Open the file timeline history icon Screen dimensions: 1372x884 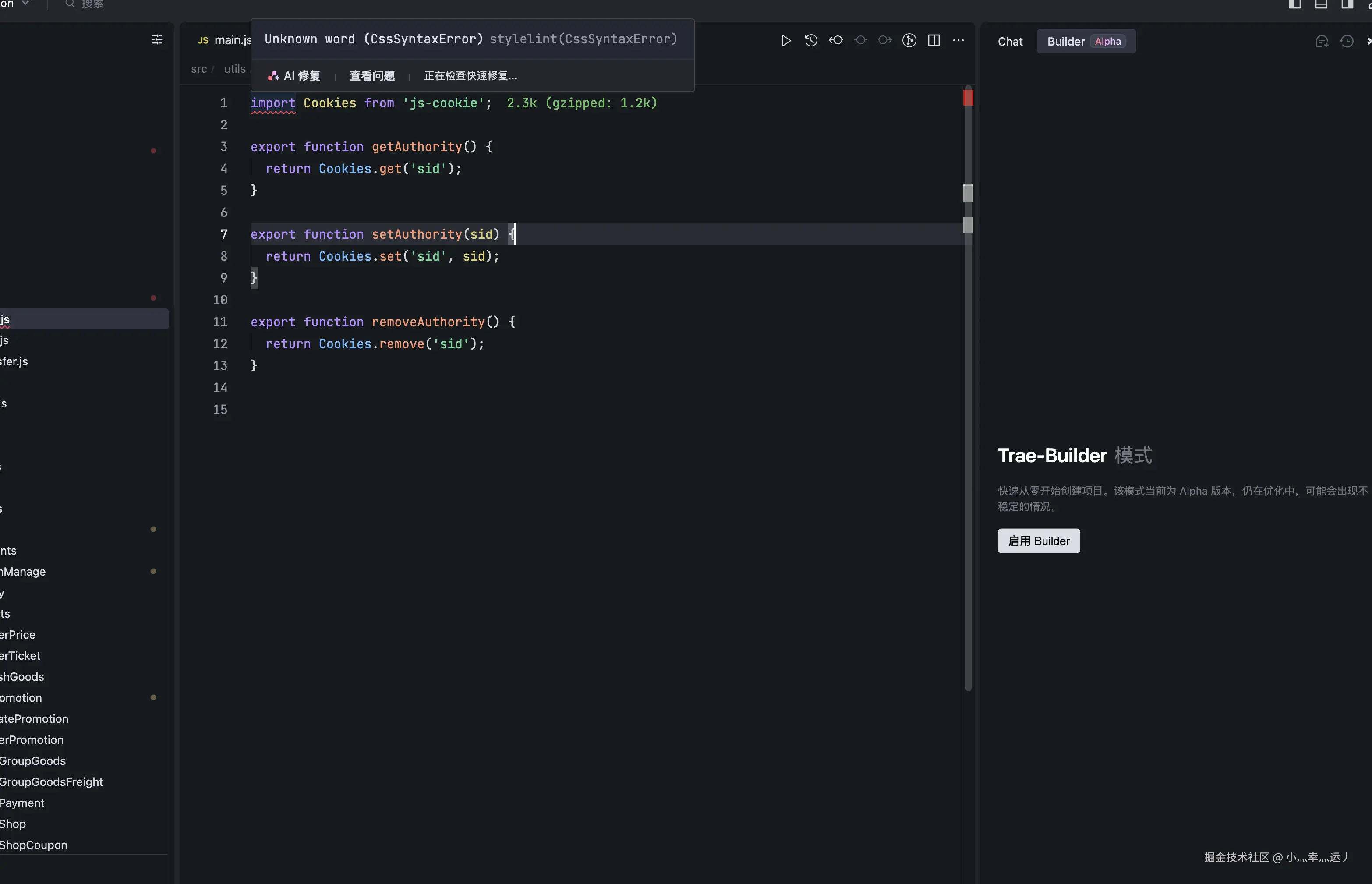[x=810, y=41]
